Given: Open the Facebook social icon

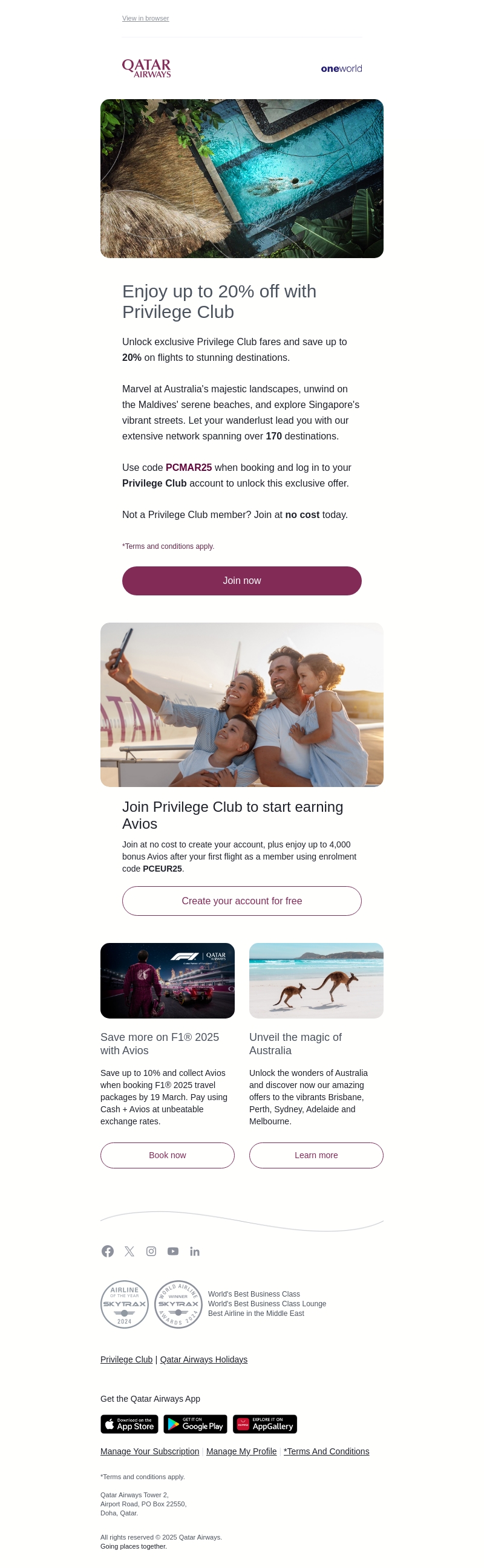Looking at the screenshot, I should 108,1251.
